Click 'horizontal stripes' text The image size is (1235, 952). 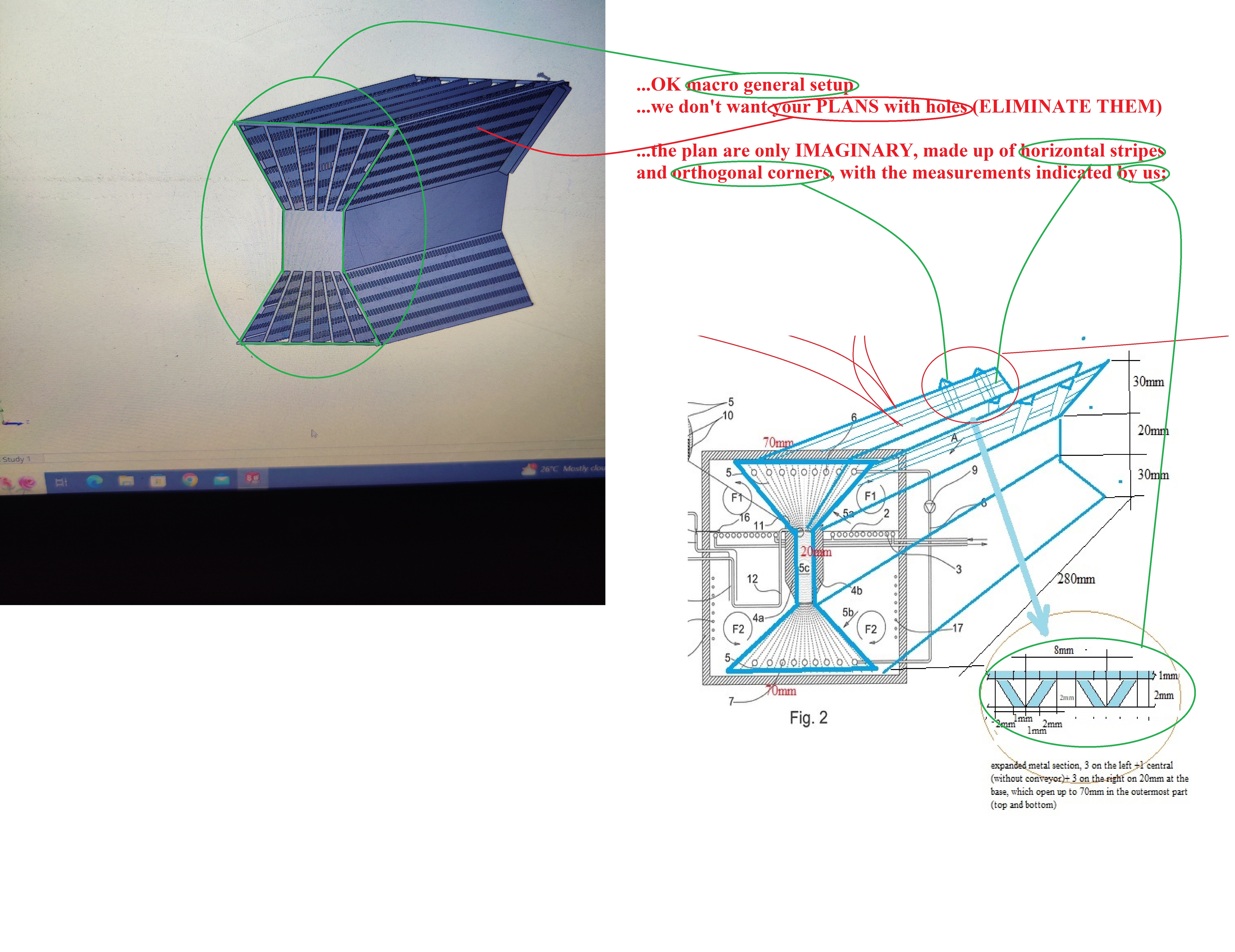(x=1093, y=150)
